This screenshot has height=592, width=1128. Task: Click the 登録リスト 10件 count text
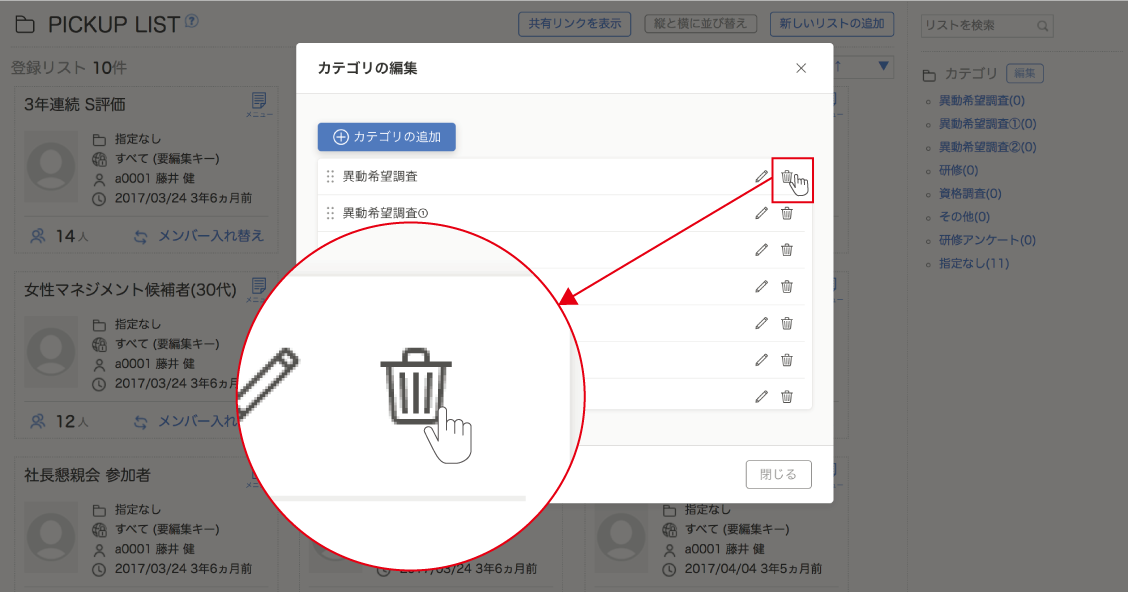click(68, 68)
